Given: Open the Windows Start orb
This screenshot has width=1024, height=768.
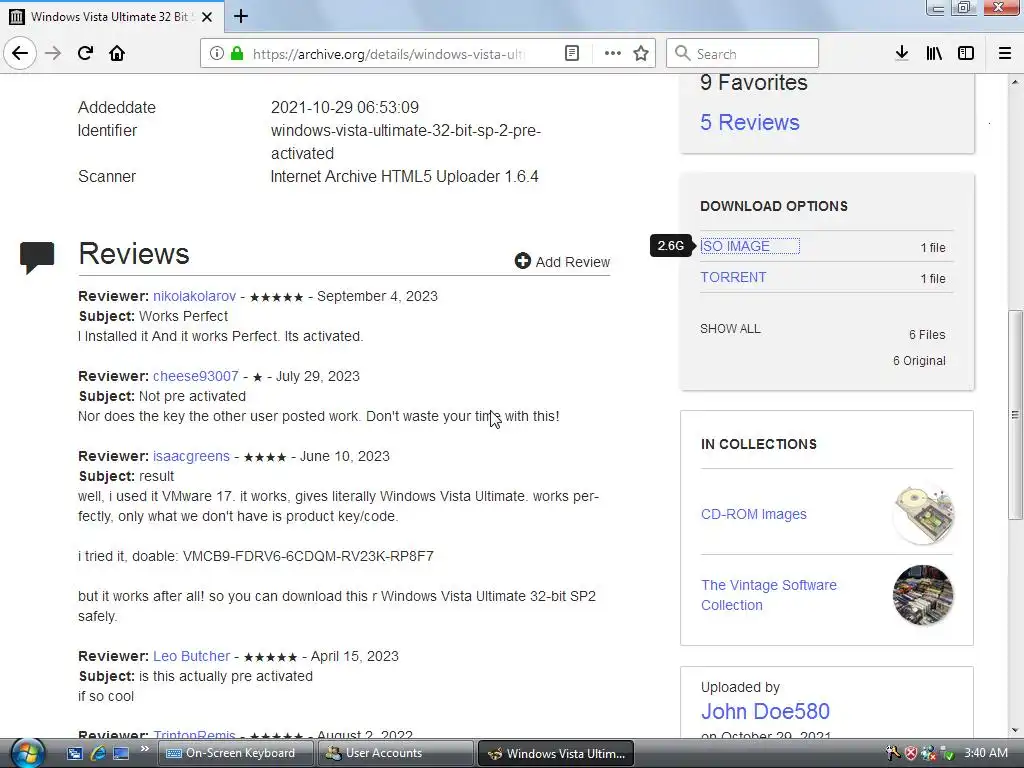Looking at the screenshot, I should click(27, 753).
